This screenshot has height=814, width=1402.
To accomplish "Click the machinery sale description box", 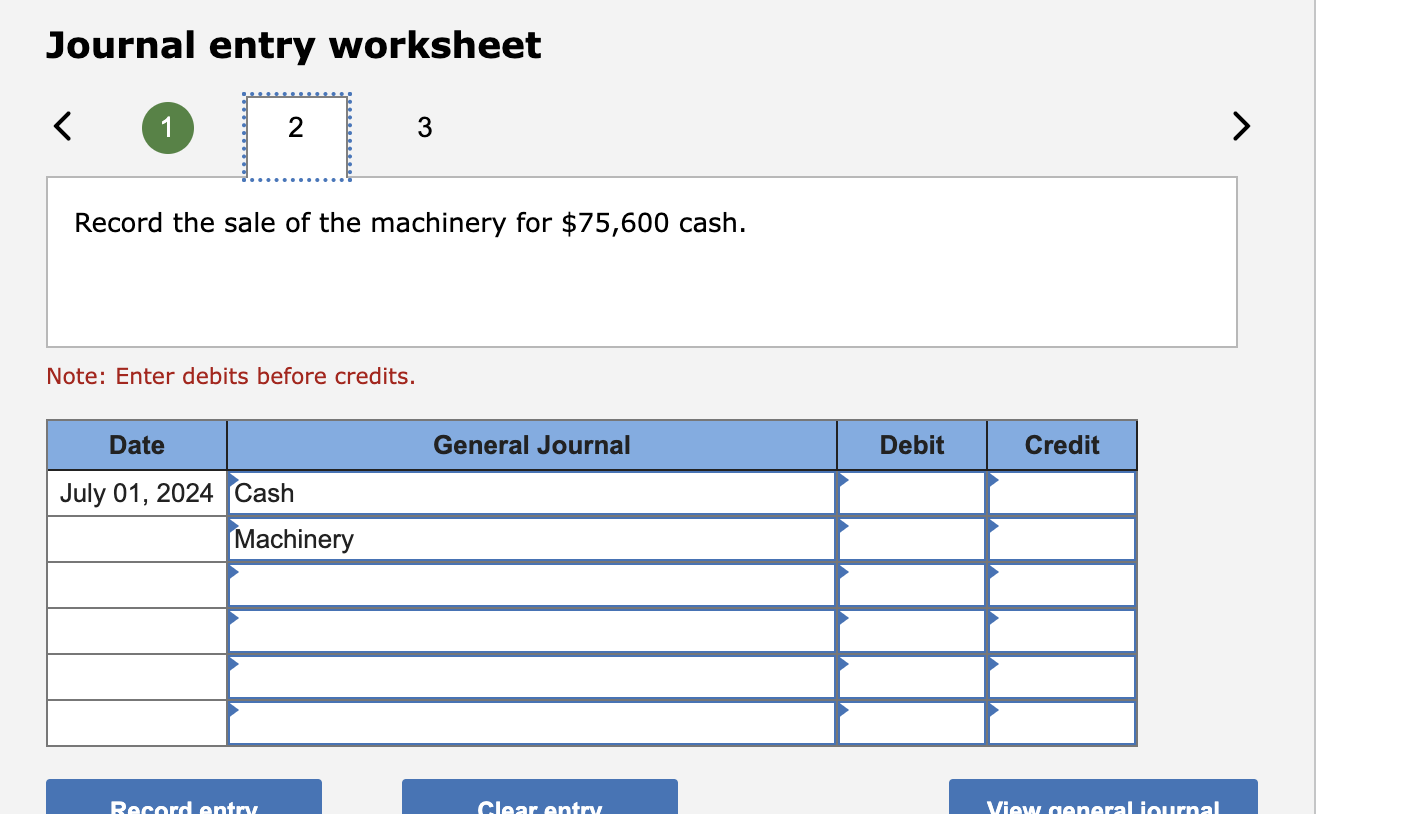I will pos(642,262).
